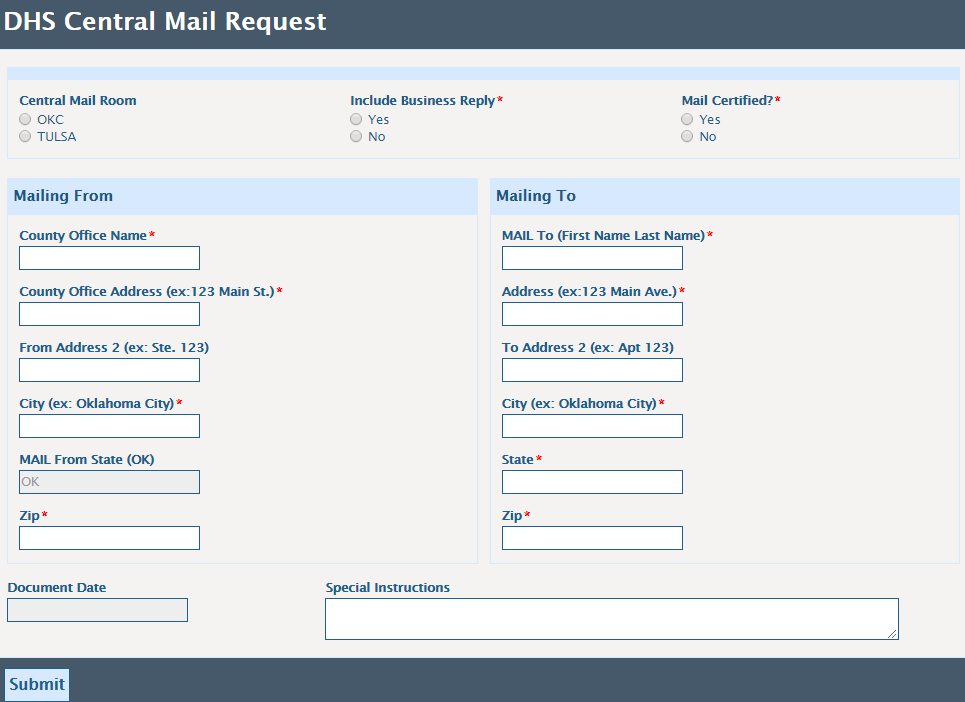Click the Mailing To City field
This screenshot has height=702, width=965.
(592, 426)
